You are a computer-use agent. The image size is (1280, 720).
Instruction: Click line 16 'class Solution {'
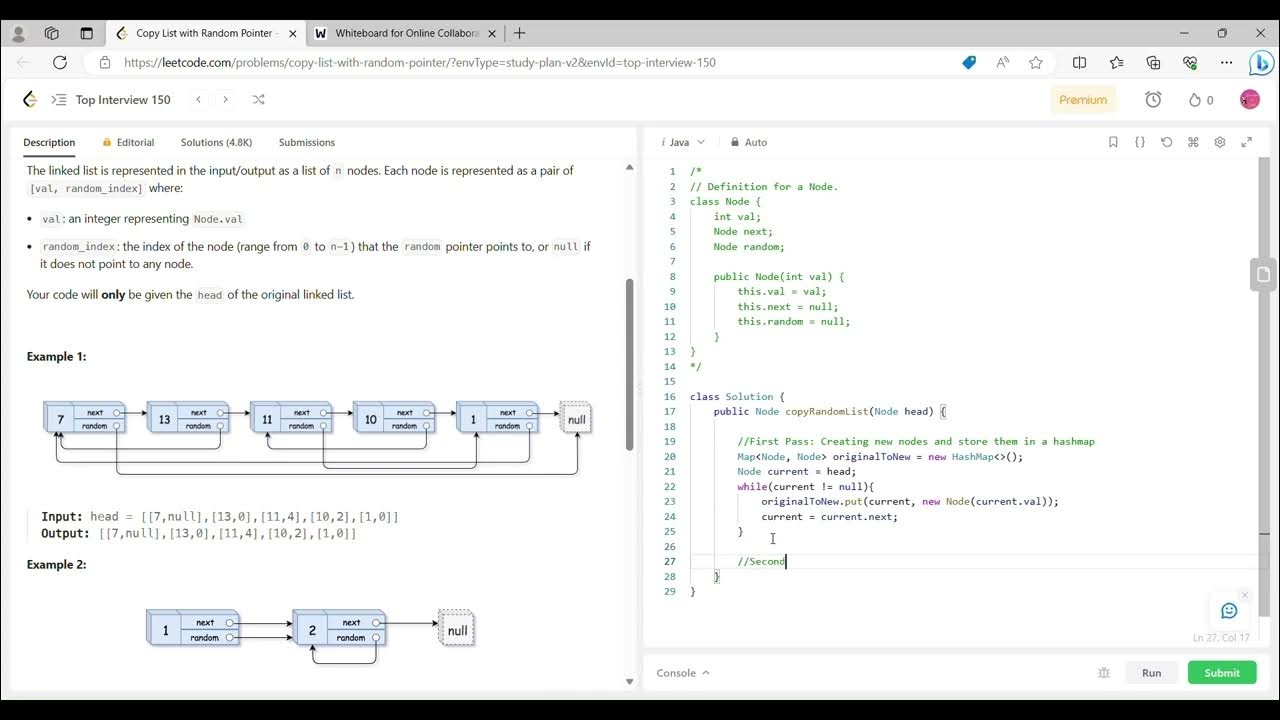pyautogui.click(x=737, y=396)
